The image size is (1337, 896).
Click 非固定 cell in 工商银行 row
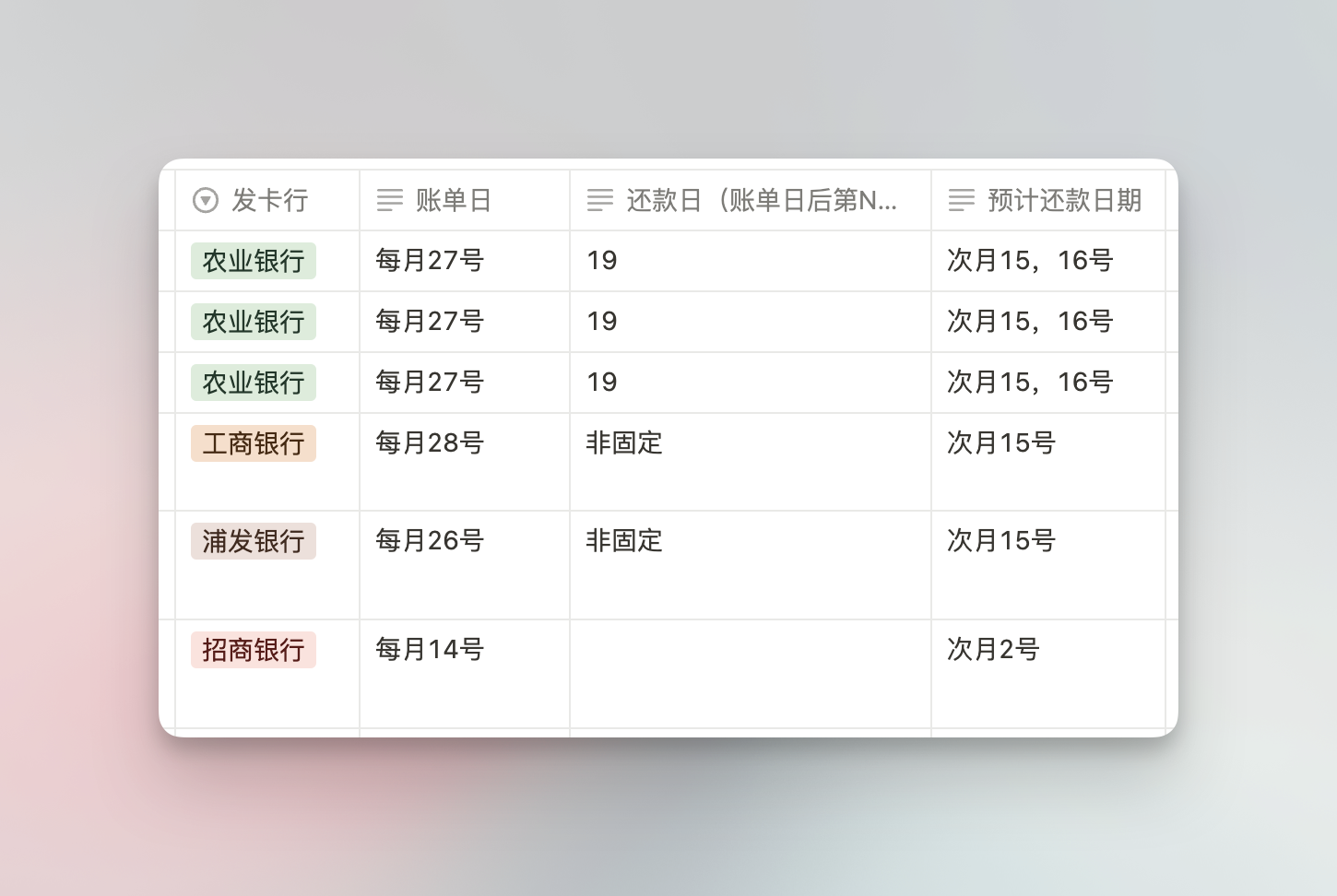click(751, 462)
